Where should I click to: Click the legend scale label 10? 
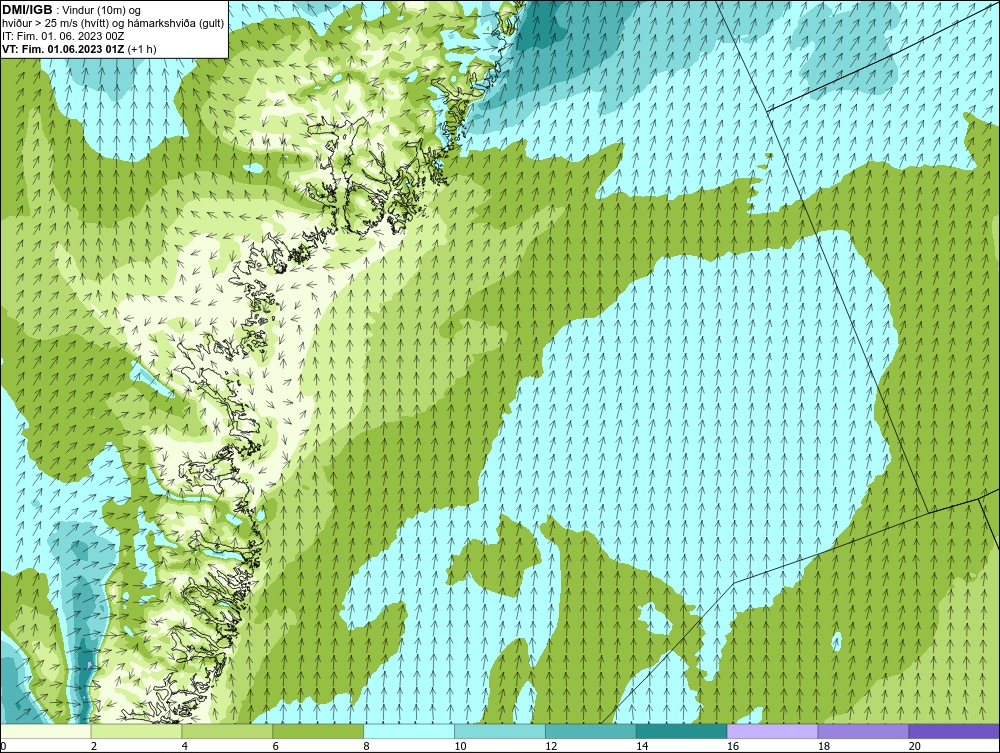(460, 746)
